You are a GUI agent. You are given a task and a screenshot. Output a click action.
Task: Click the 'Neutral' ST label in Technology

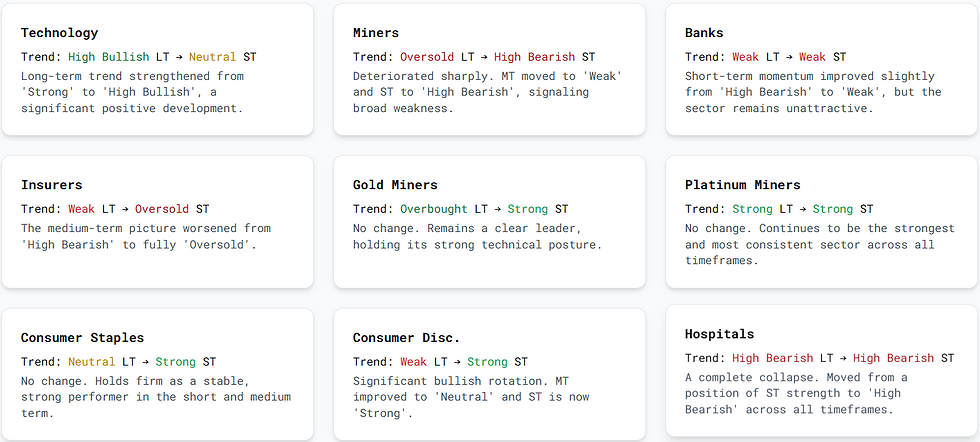pyautogui.click(x=213, y=57)
